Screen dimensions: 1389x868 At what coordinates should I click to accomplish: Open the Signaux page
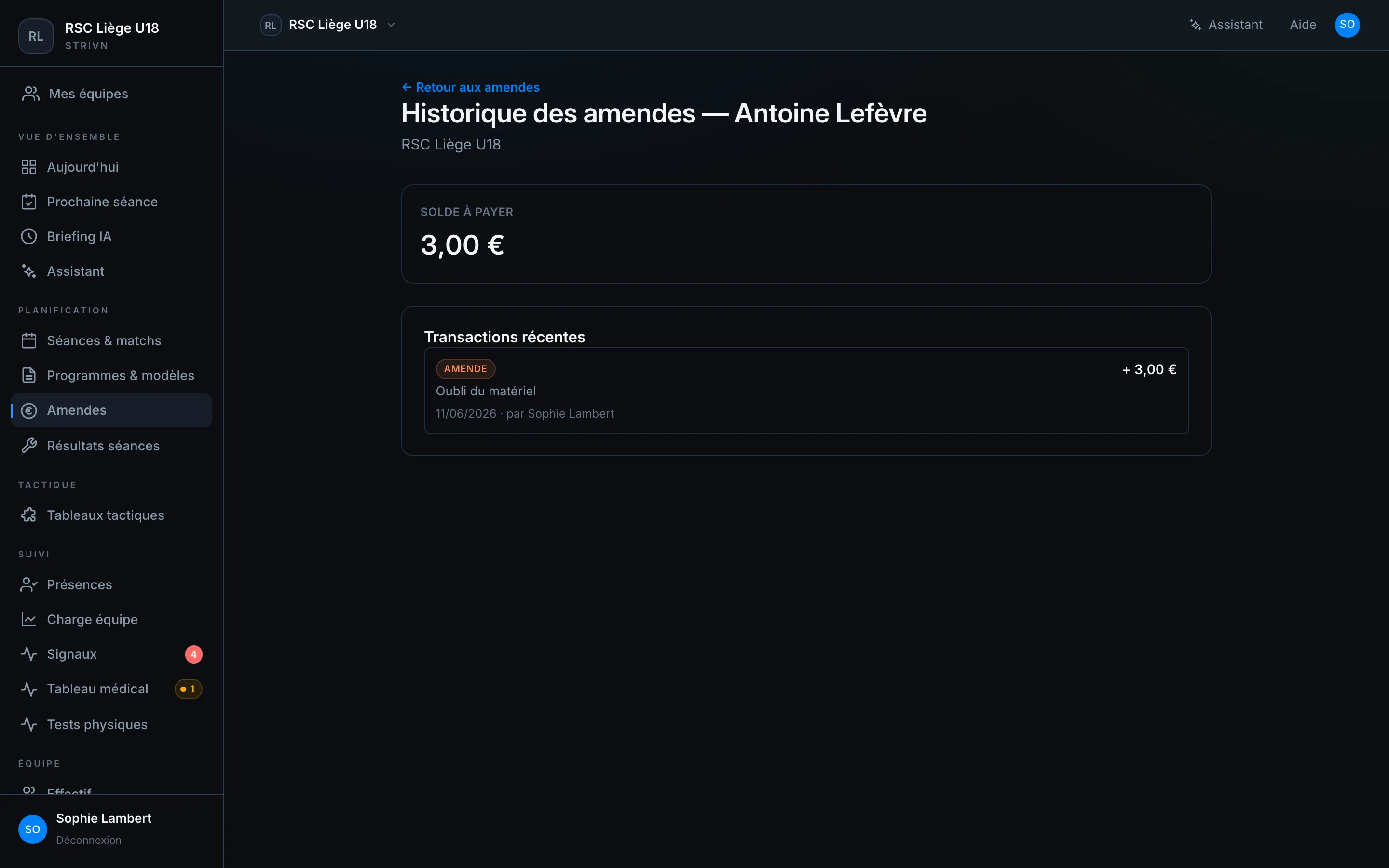point(111,654)
